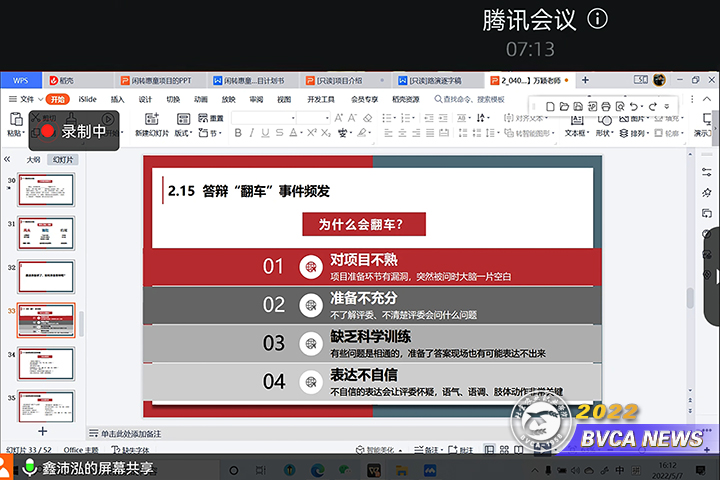Open the 插入 (Insert) ribbon tab

coord(117,99)
